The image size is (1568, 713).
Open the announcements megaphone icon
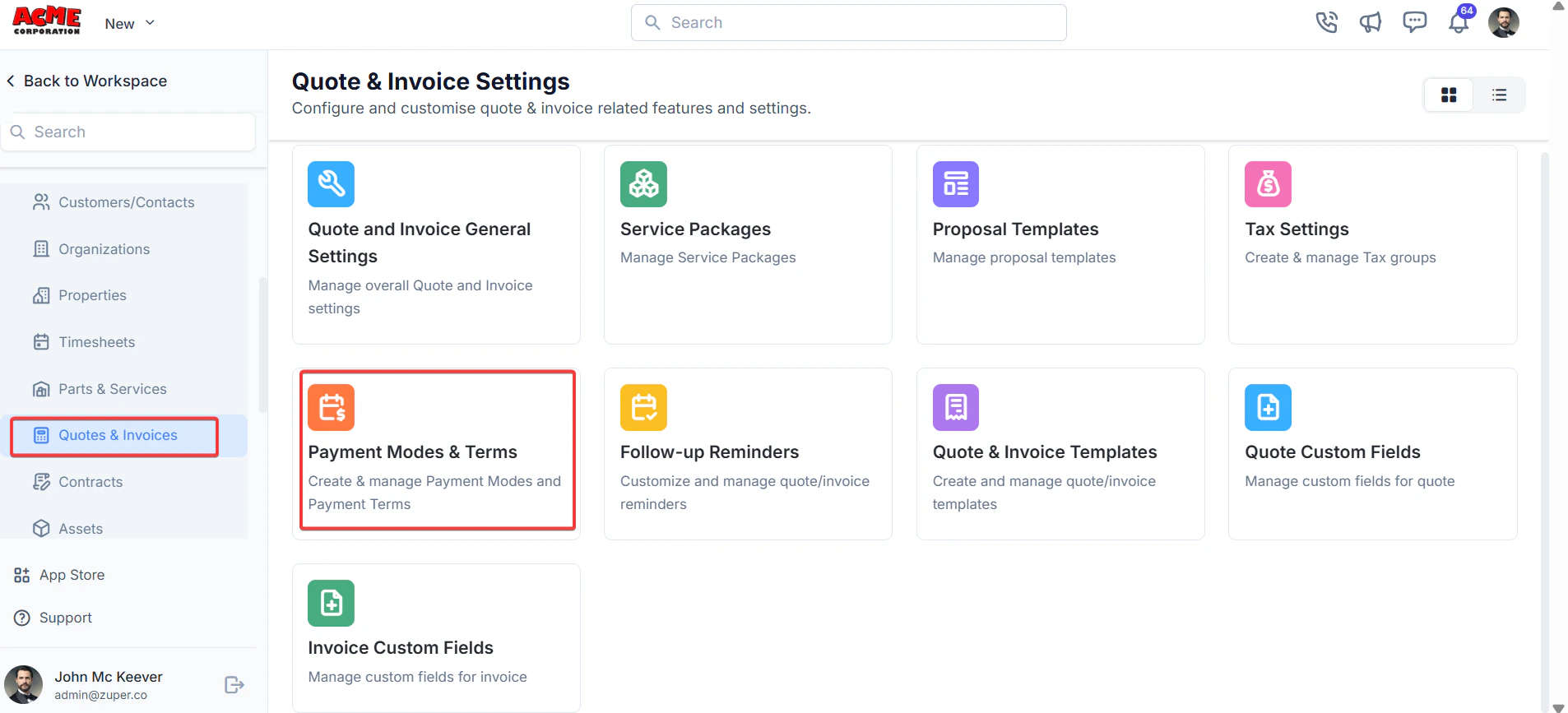[x=1371, y=22]
